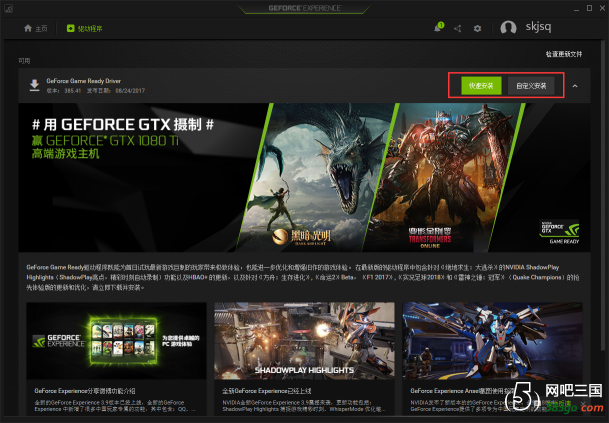Open the notifications bell icon
This screenshot has height=423, width=609.
(x=438, y=28)
